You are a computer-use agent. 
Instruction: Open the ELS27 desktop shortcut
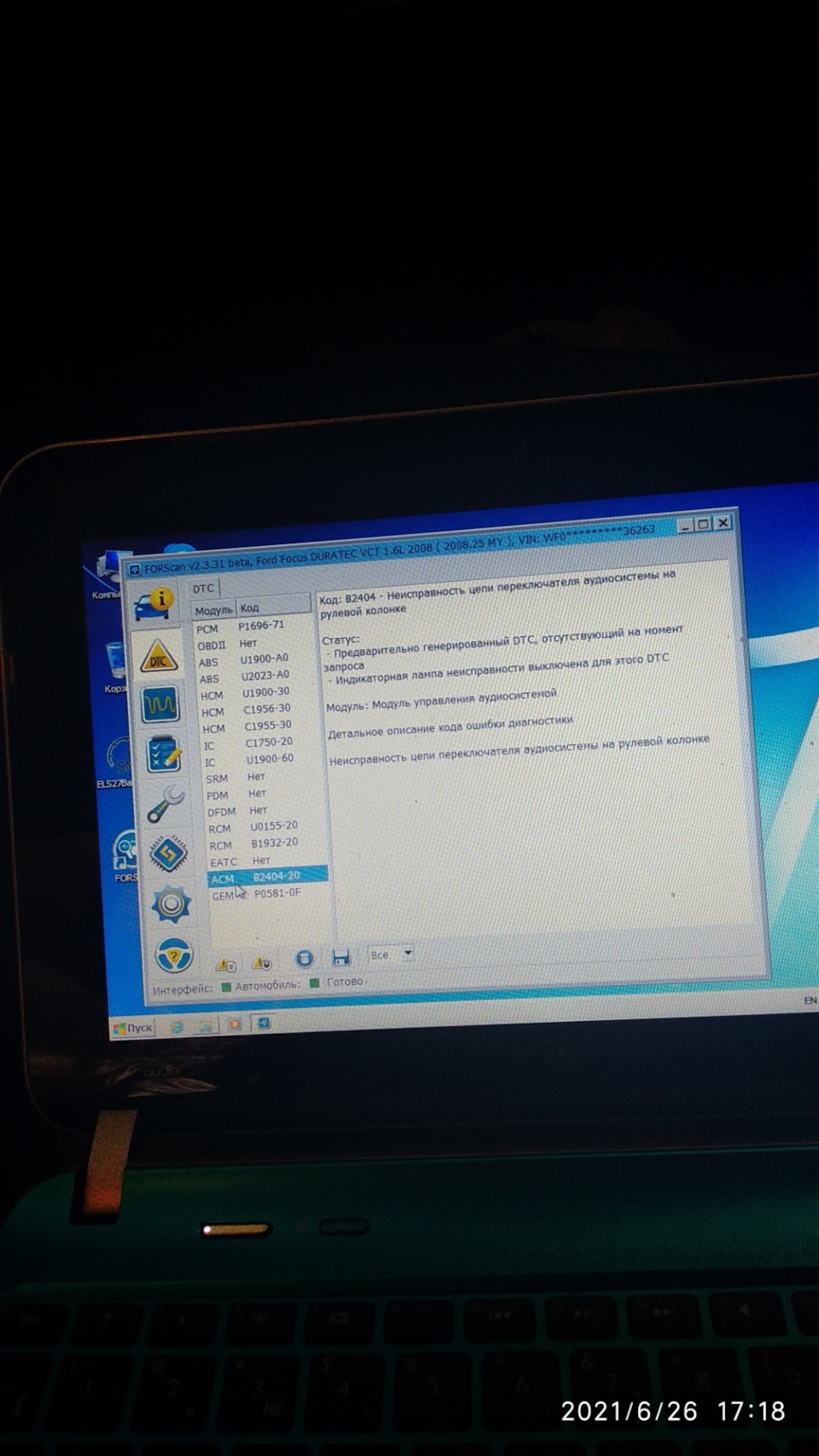(116, 763)
